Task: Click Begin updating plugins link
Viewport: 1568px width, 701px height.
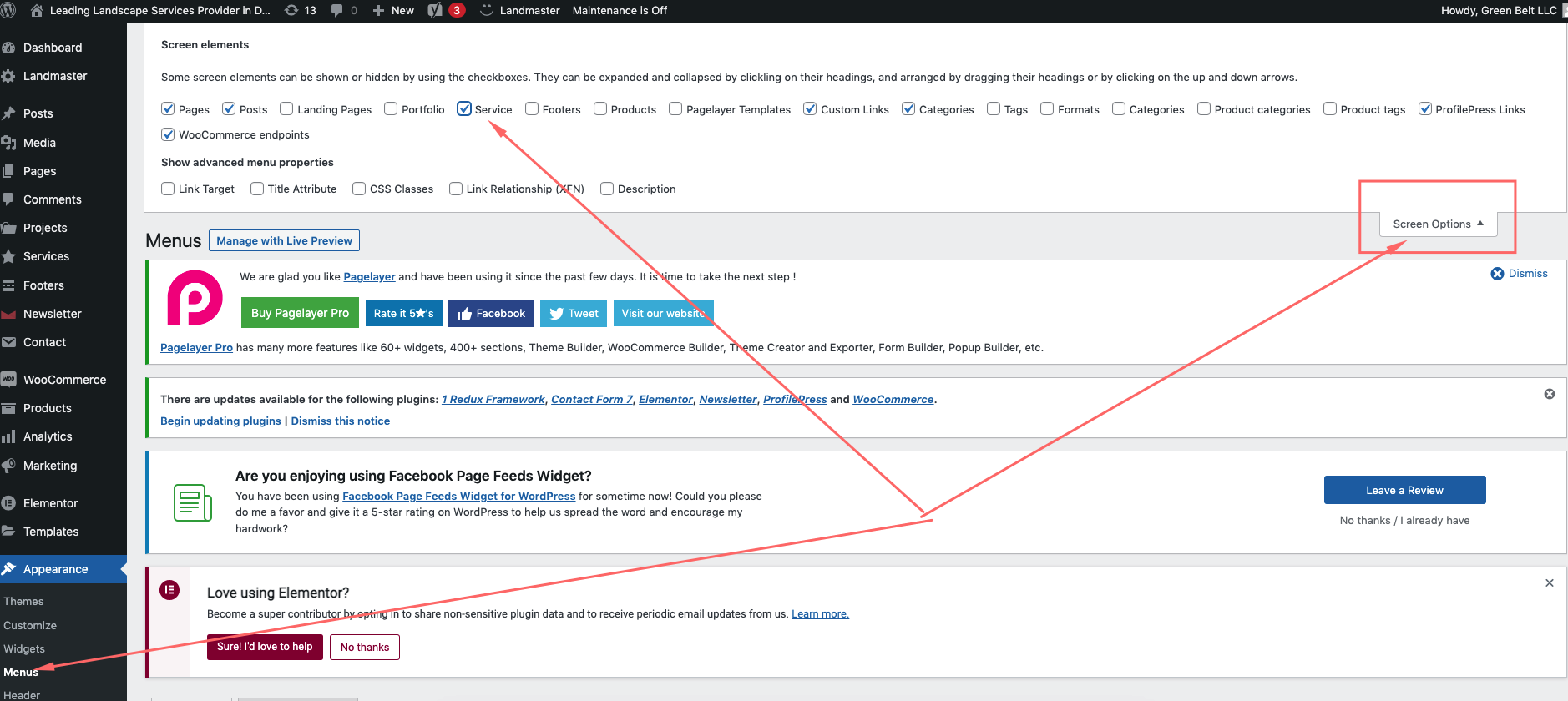Action: tap(220, 421)
